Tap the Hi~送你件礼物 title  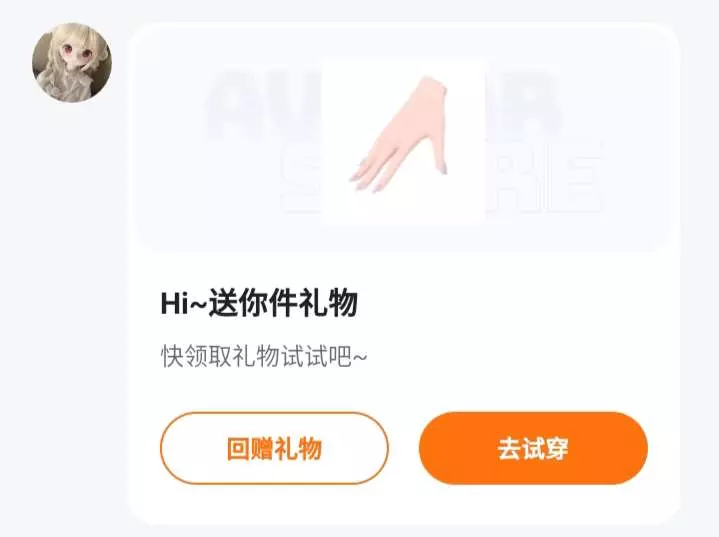[x=259, y=303]
